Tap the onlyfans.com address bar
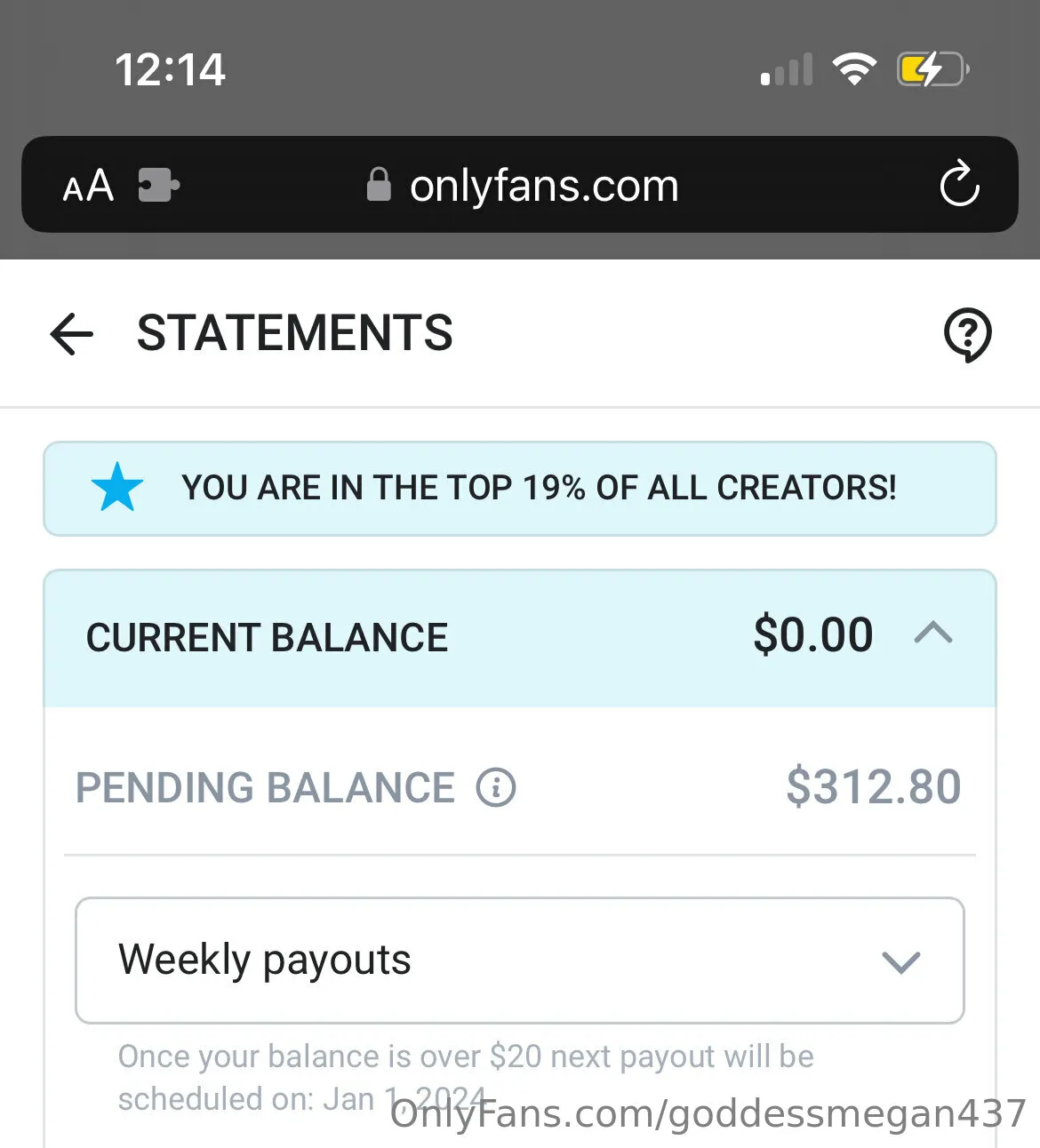 (544, 186)
